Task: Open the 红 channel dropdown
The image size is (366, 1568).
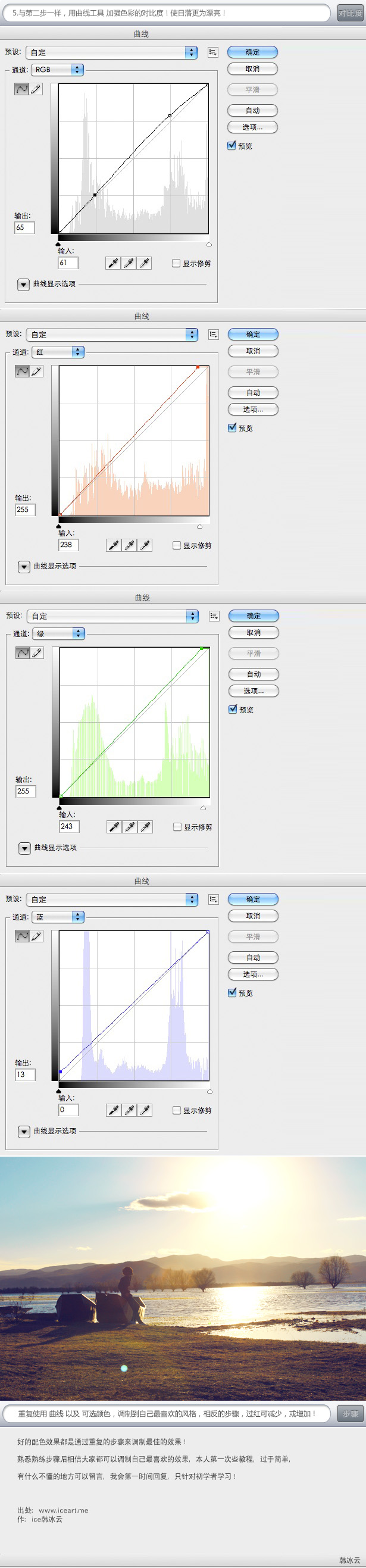Action: coord(58,352)
